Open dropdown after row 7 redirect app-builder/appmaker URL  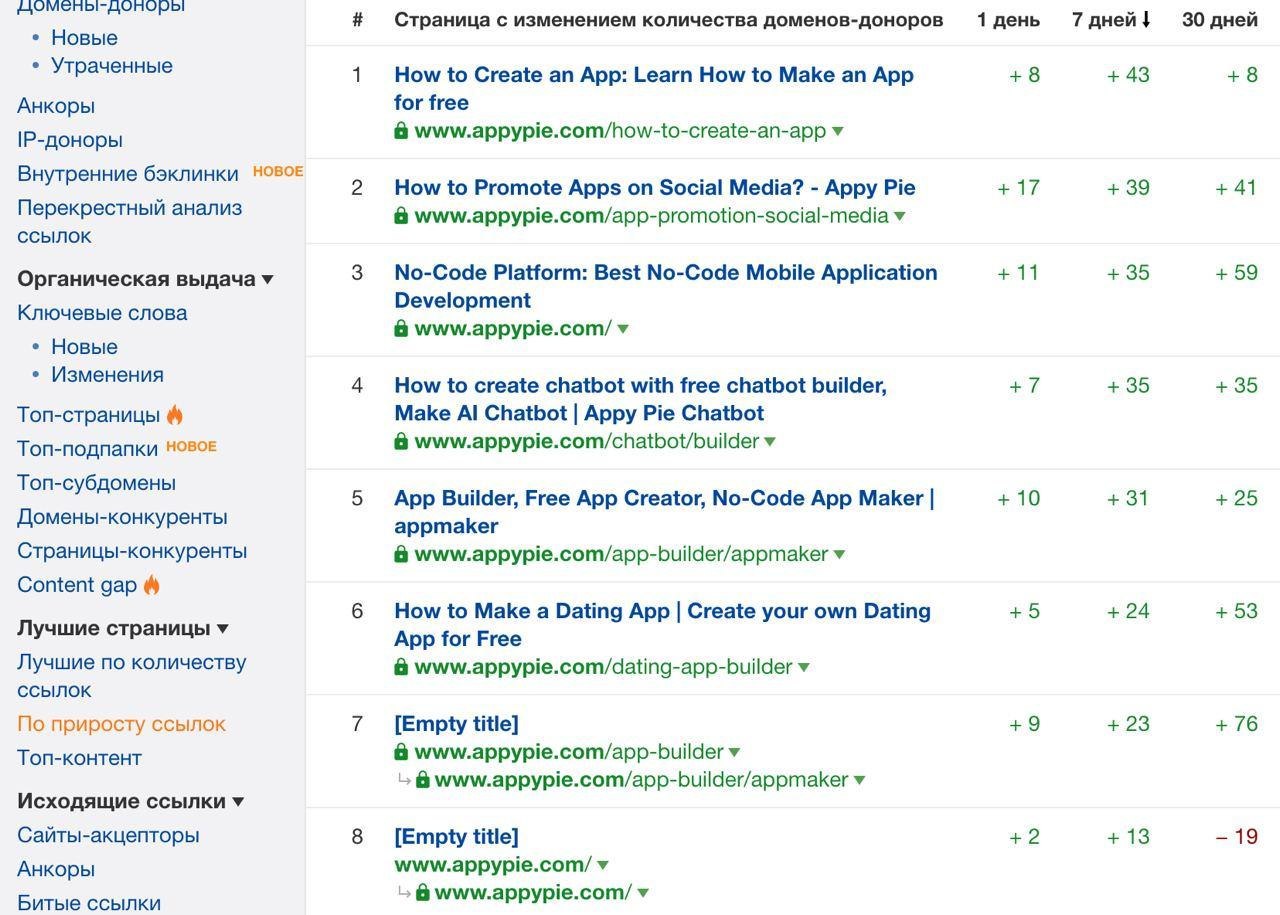pos(860,781)
